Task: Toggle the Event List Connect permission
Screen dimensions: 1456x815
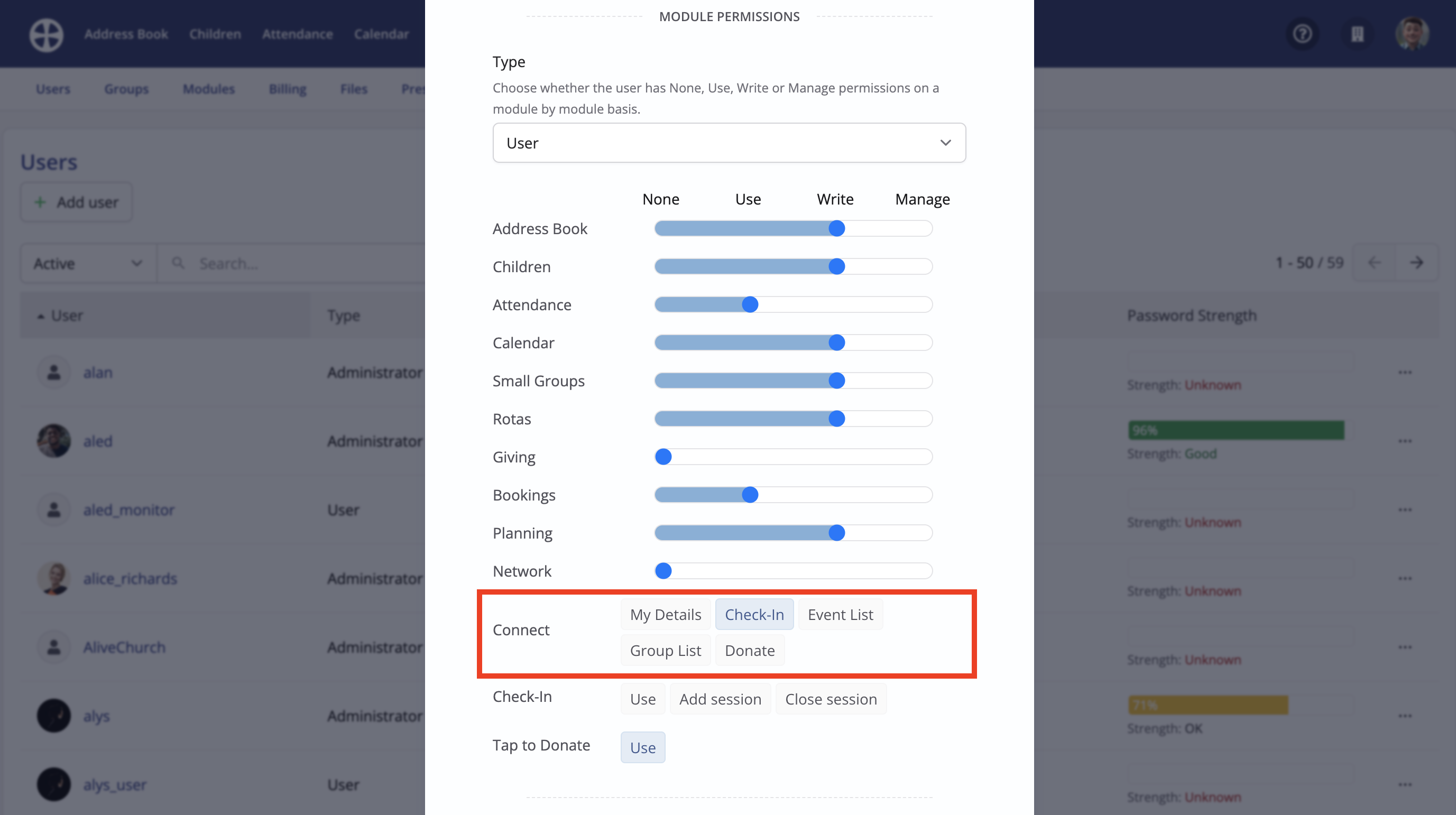Action: 840,614
